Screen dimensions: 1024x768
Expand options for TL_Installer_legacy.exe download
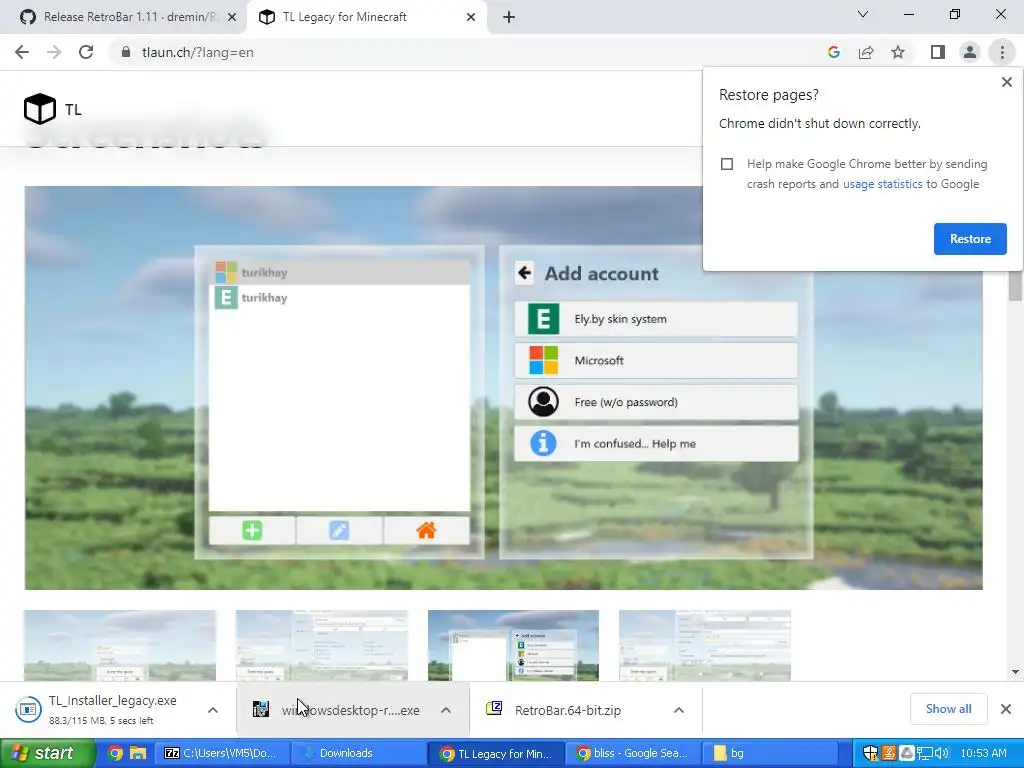point(213,710)
